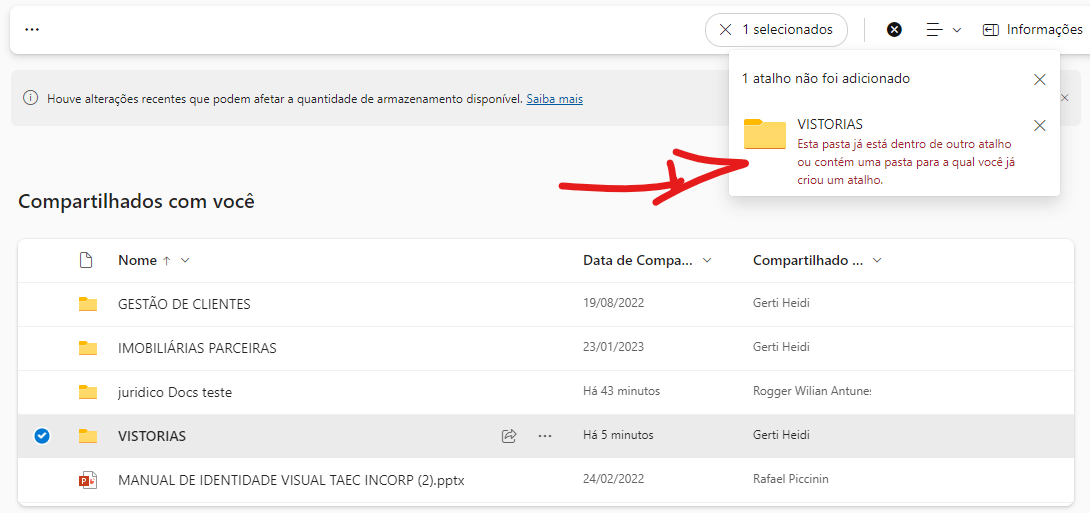Open 'Data de Compa...' column dropdown chevron
This screenshot has height=513, width=1090.
708,261
